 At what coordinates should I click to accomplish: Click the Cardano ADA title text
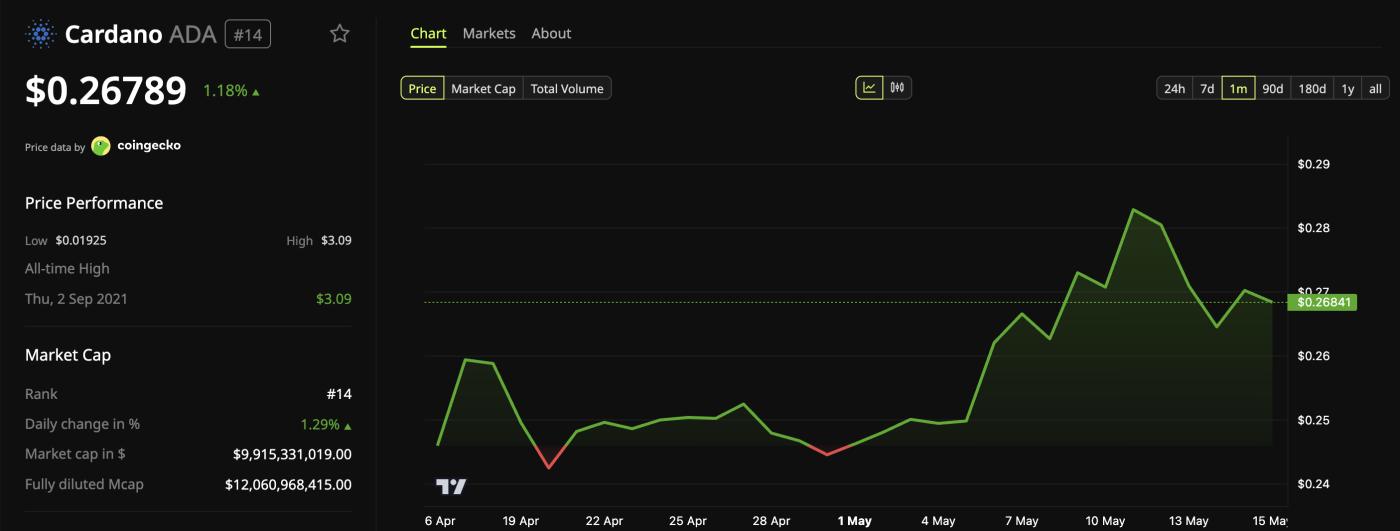[x=140, y=34]
